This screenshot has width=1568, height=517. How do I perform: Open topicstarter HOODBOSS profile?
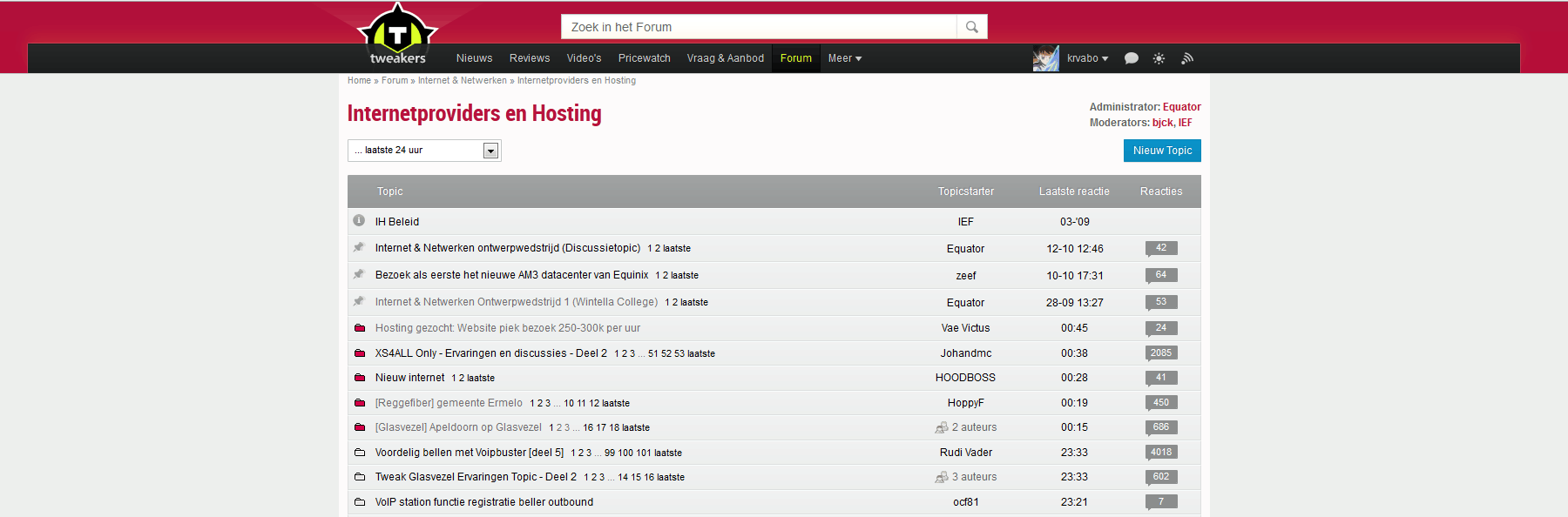click(x=965, y=378)
